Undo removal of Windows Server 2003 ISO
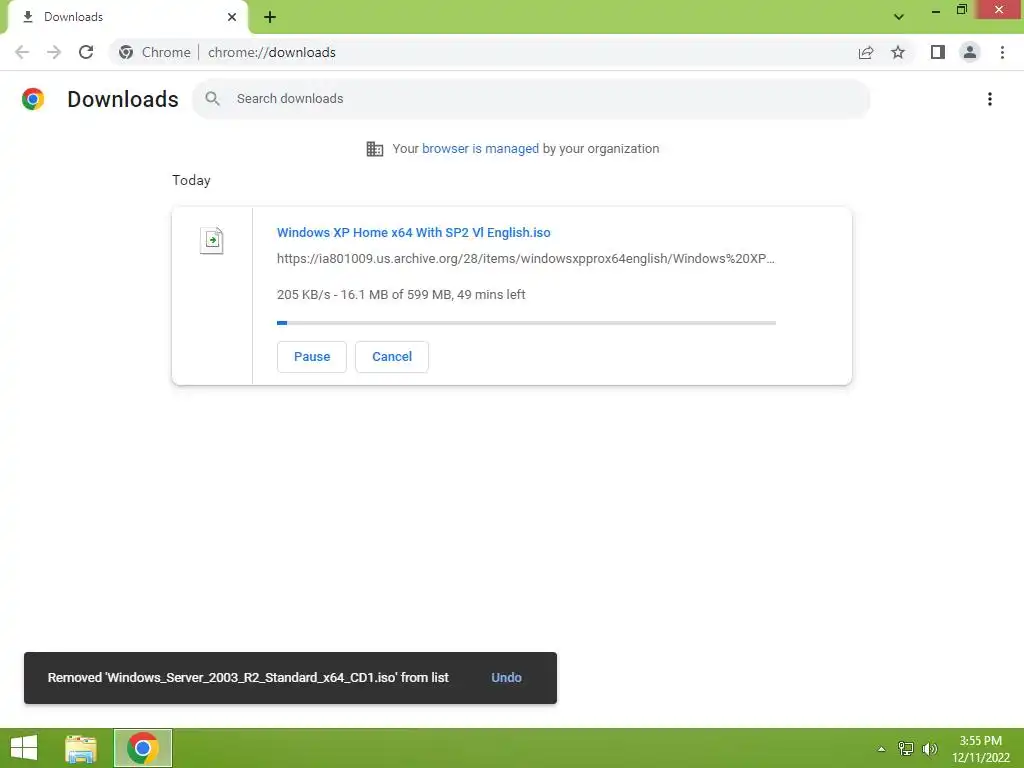Screen dimensions: 1024x768 click(x=506, y=678)
